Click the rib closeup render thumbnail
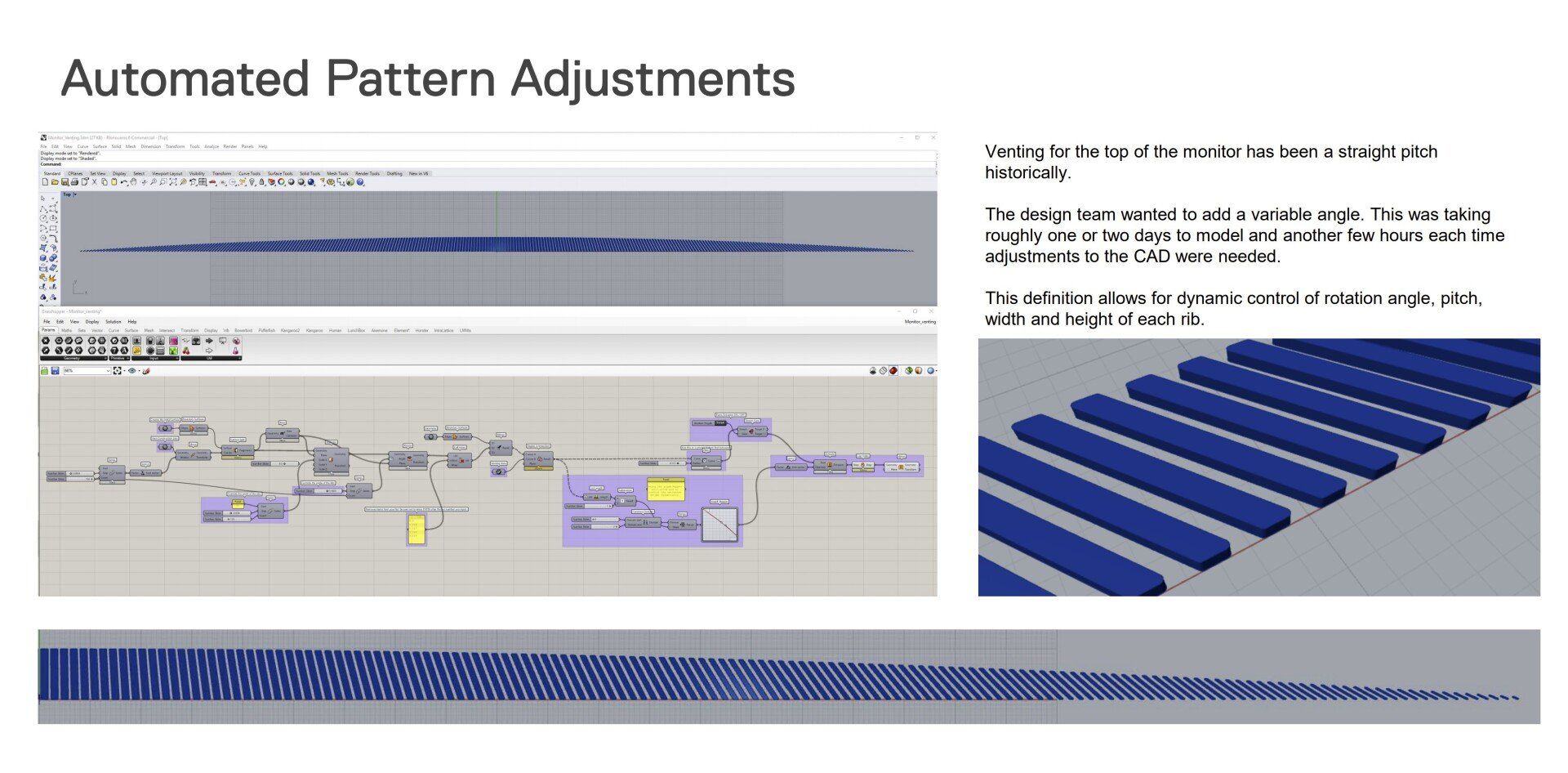The height and width of the screenshot is (773, 1568). pyautogui.click(x=1258, y=467)
